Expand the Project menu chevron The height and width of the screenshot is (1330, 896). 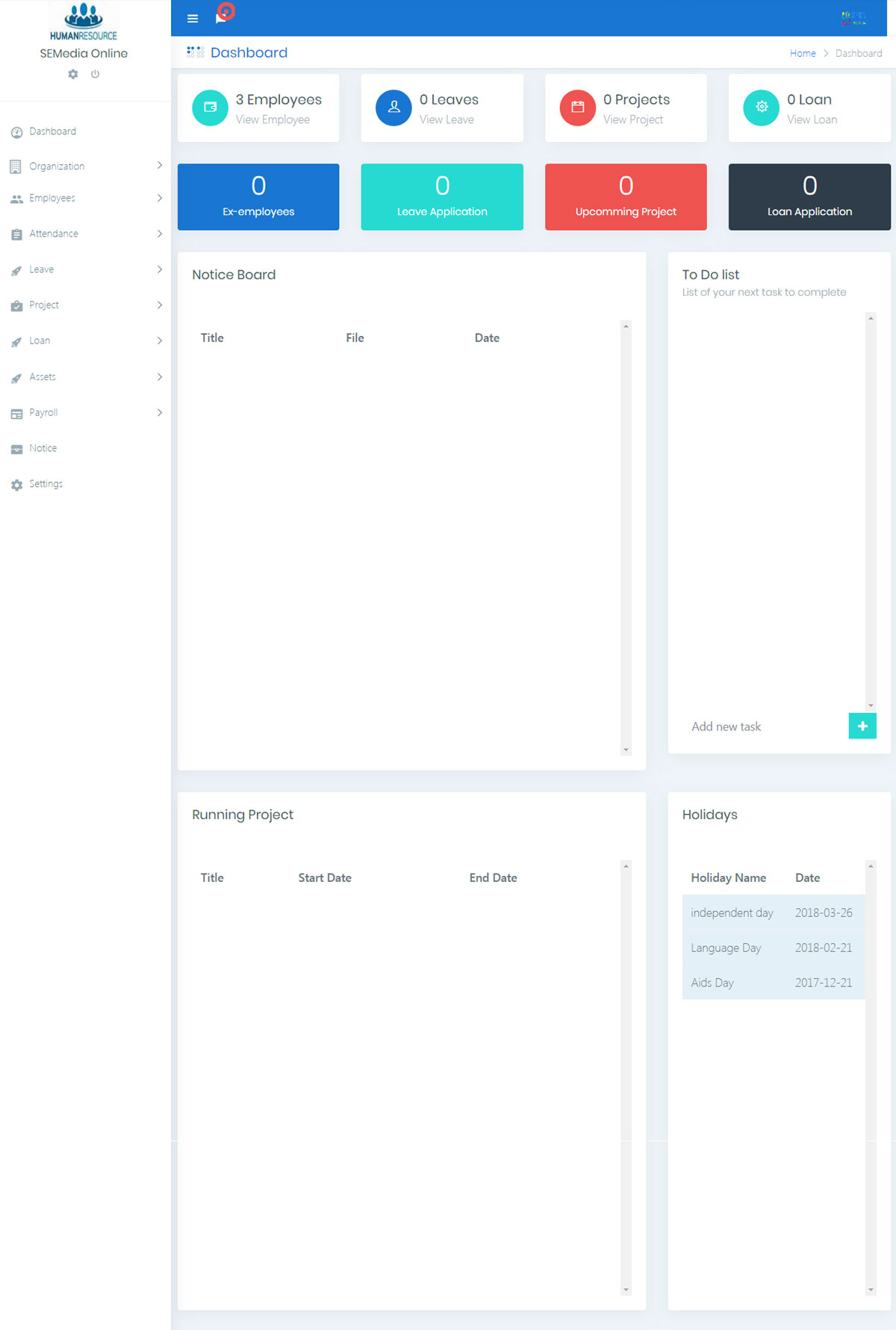(160, 305)
